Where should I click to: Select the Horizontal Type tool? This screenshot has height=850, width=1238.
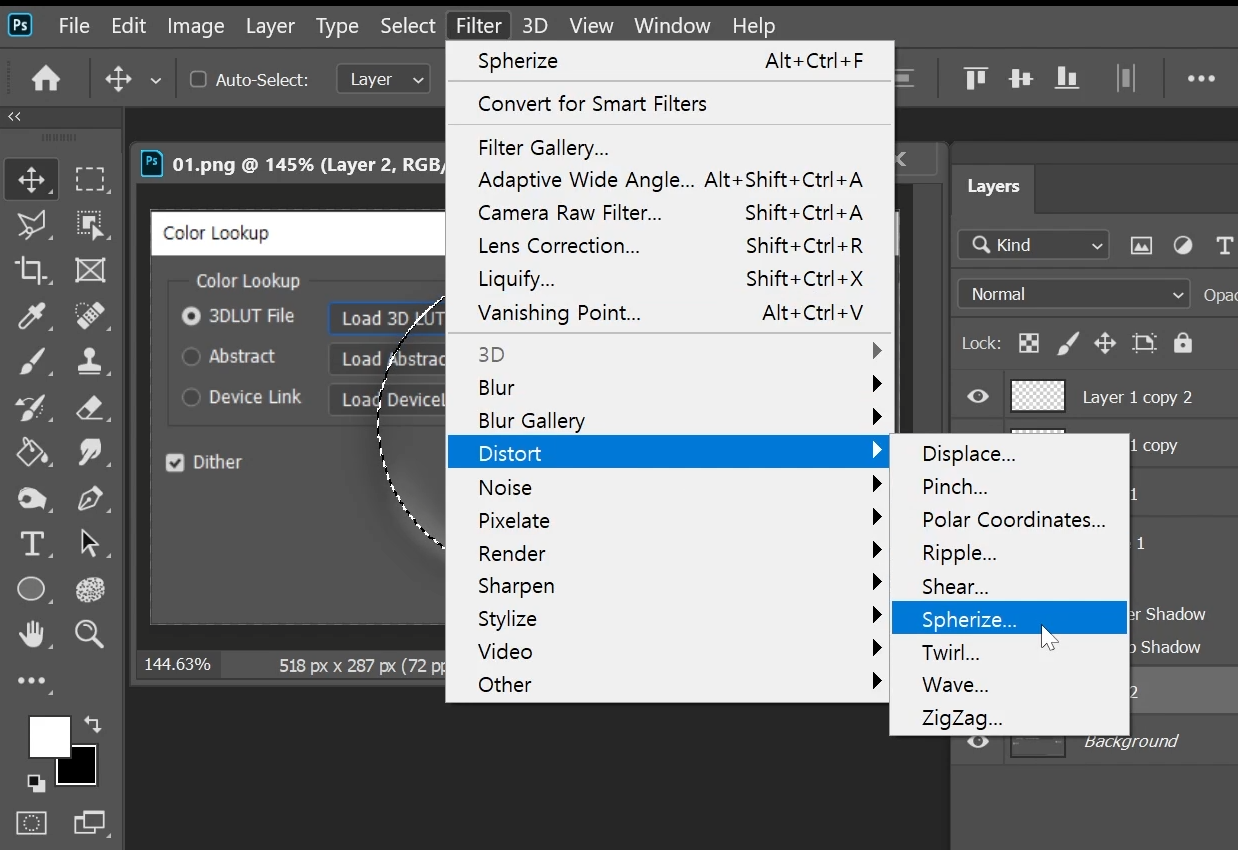31,543
